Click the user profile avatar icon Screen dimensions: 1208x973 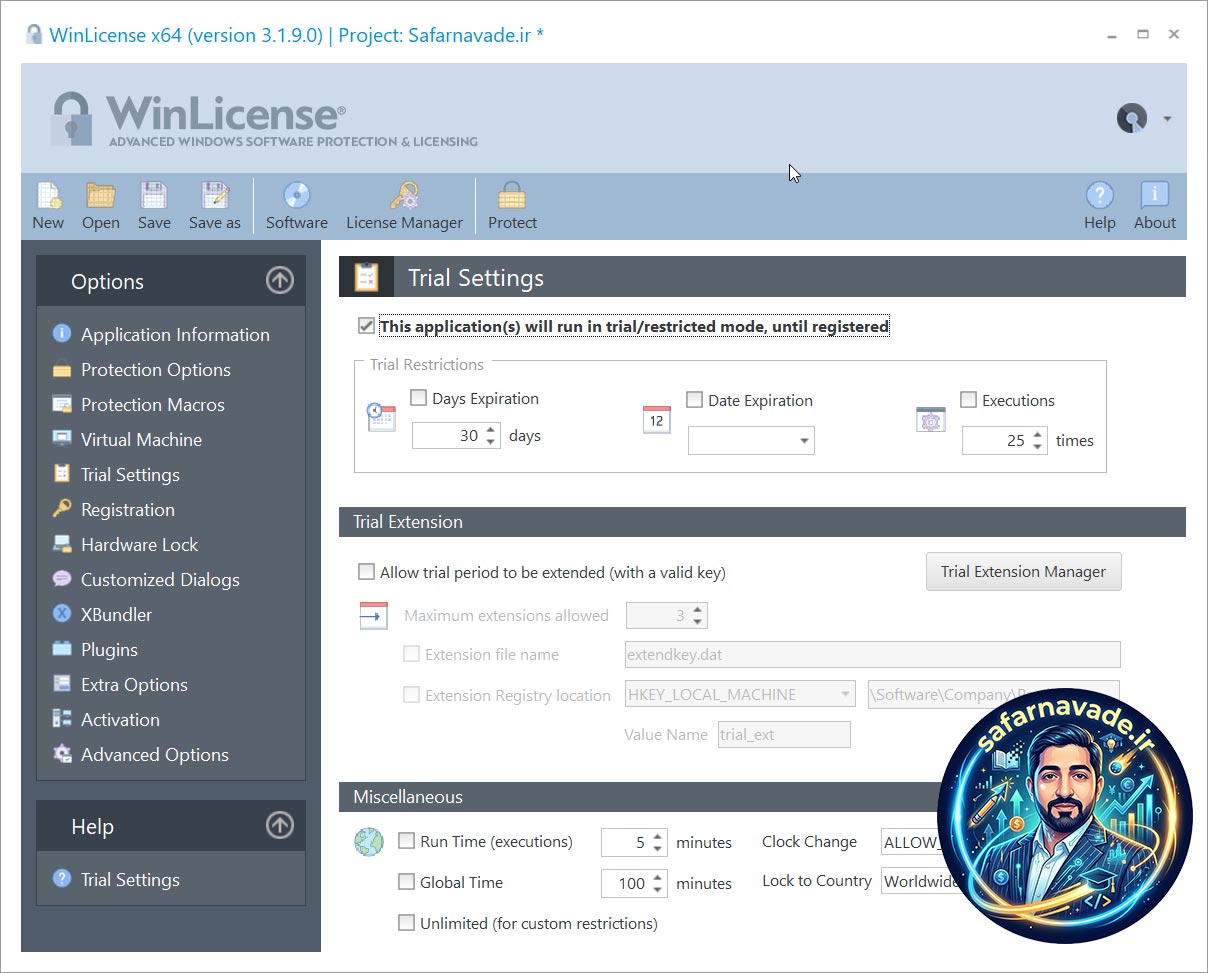coord(1132,118)
